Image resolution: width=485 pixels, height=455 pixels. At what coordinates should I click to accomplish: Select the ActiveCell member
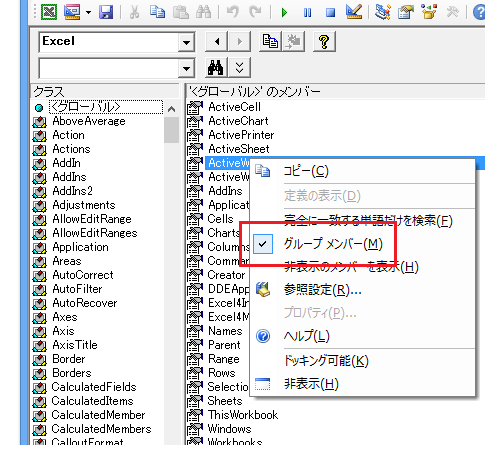point(234,107)
